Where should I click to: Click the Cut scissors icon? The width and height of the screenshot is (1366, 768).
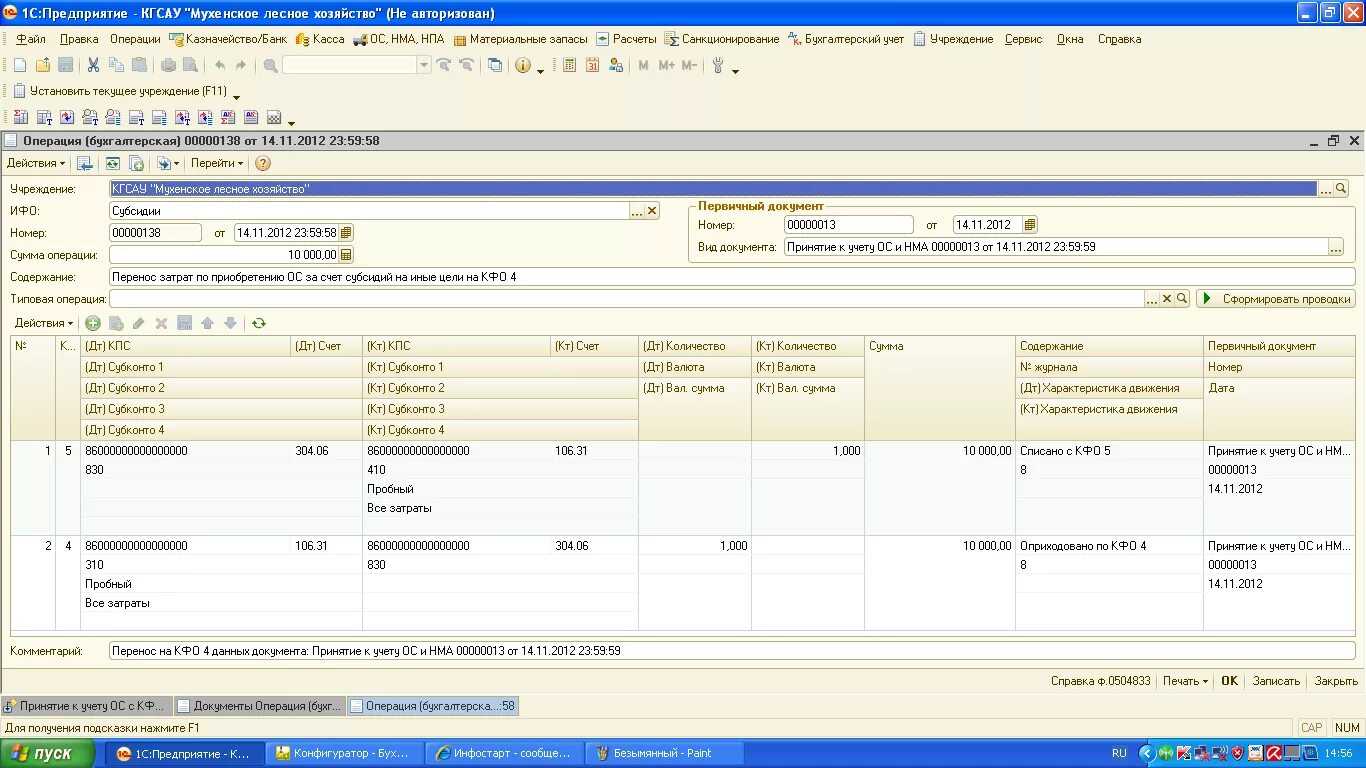point(93,65)
